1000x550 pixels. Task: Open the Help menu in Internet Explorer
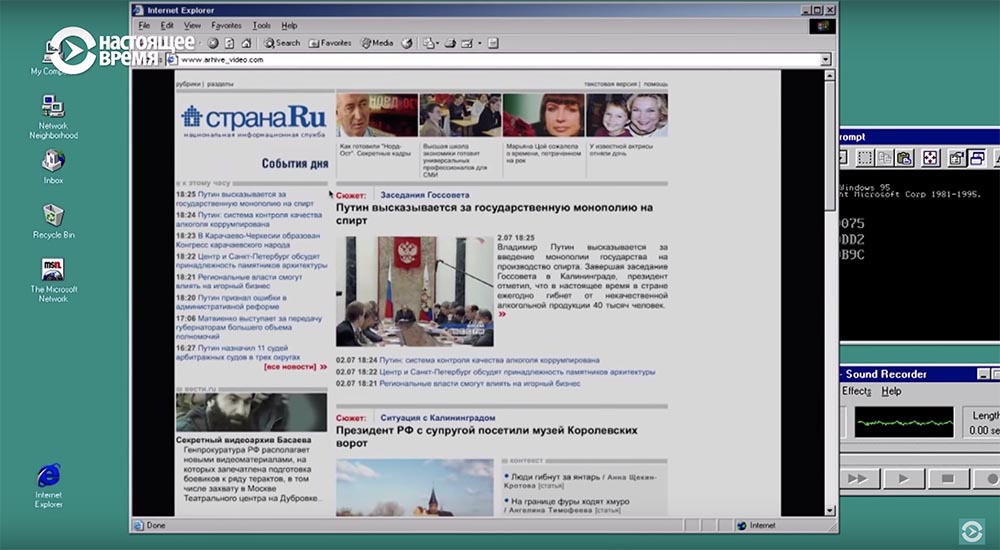[290, 26]
